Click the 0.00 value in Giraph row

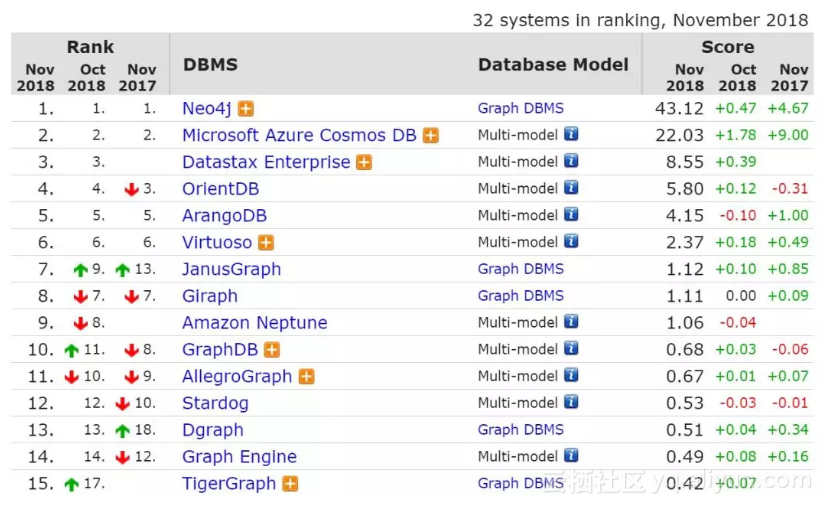(x=741, y=296)
